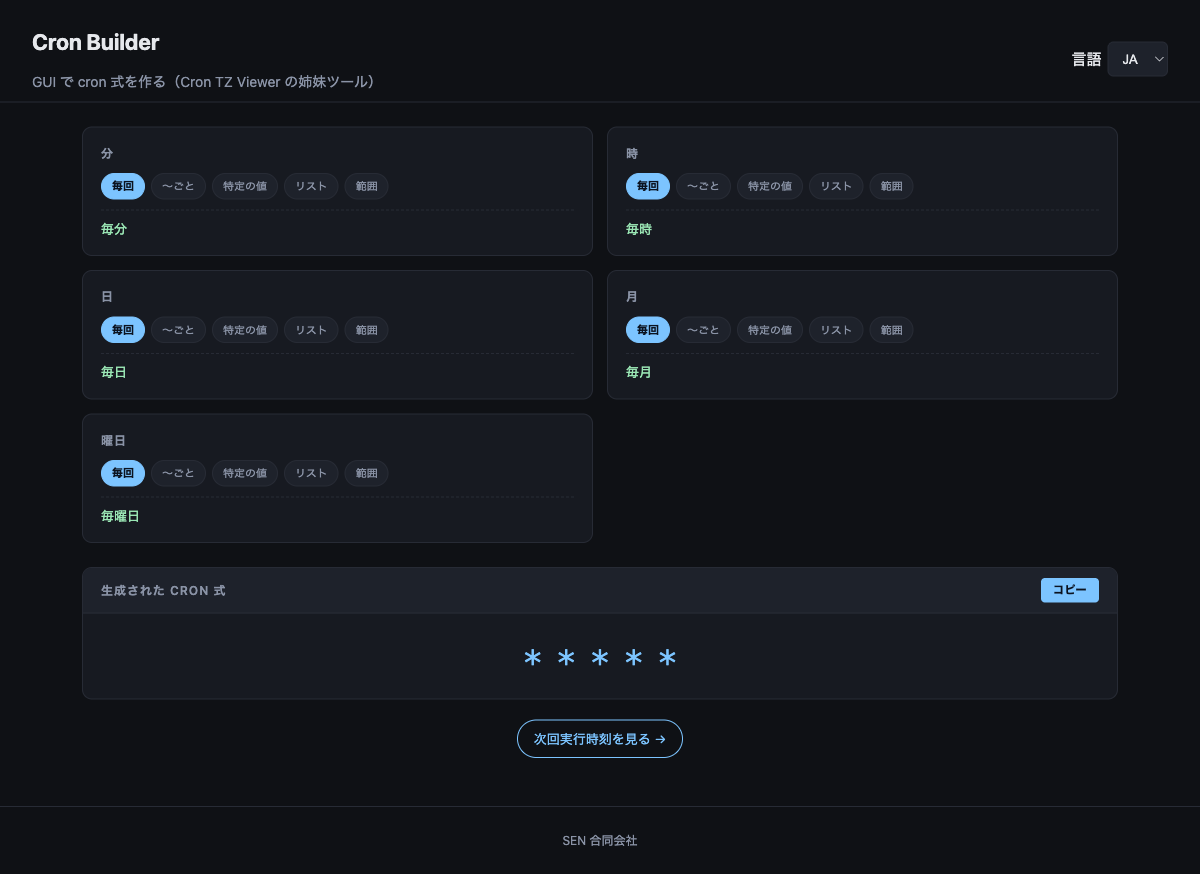Pick 範囲 mode for the 月 field
The height and width of the screenshot is (874, 1200).
point(891,330)
